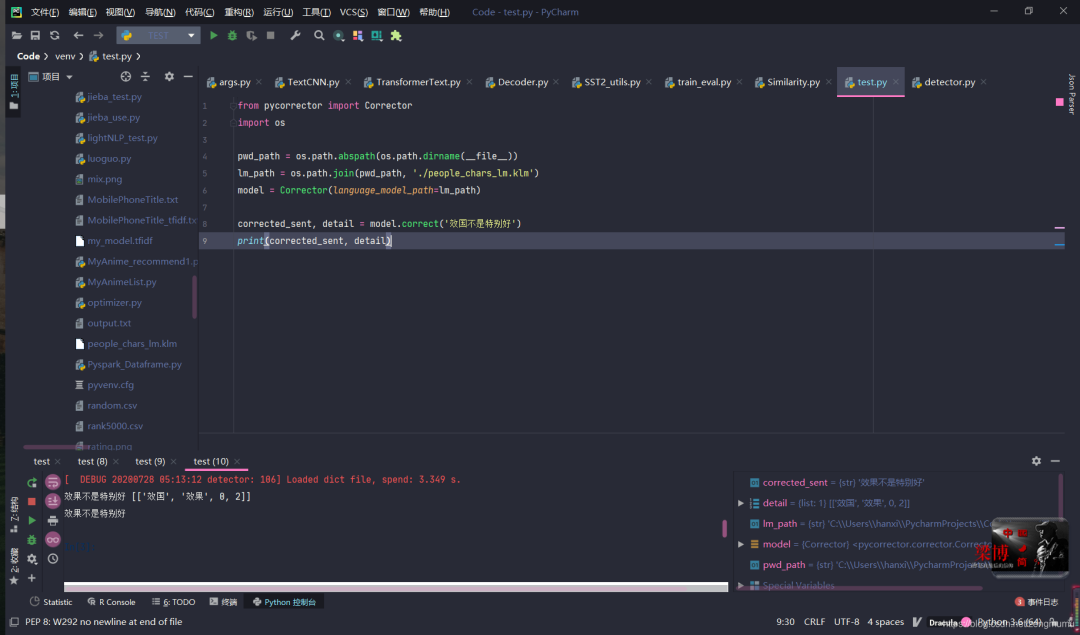Hide the project panel with the minus icon

(188, 76)
